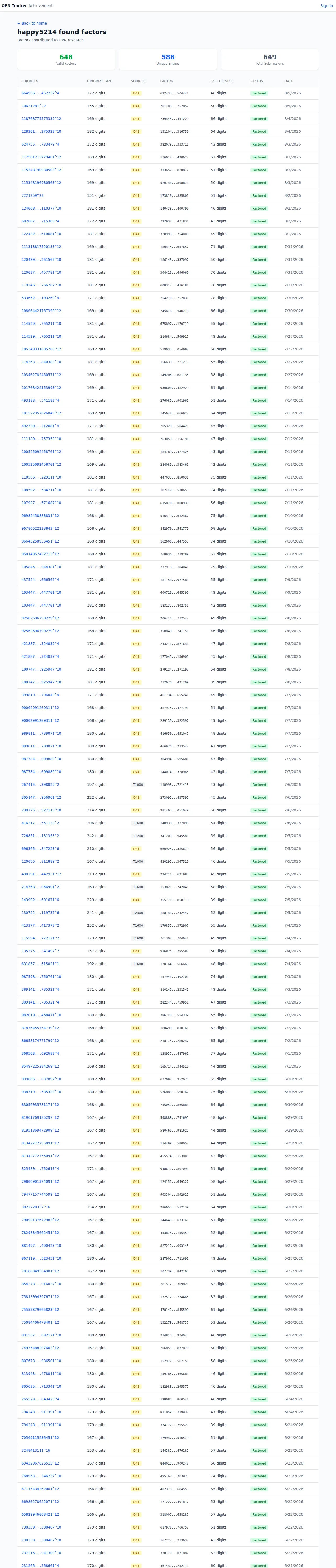Click the Formula column header
Screen dimensions: 336x1568
click(x=30, y=81)
